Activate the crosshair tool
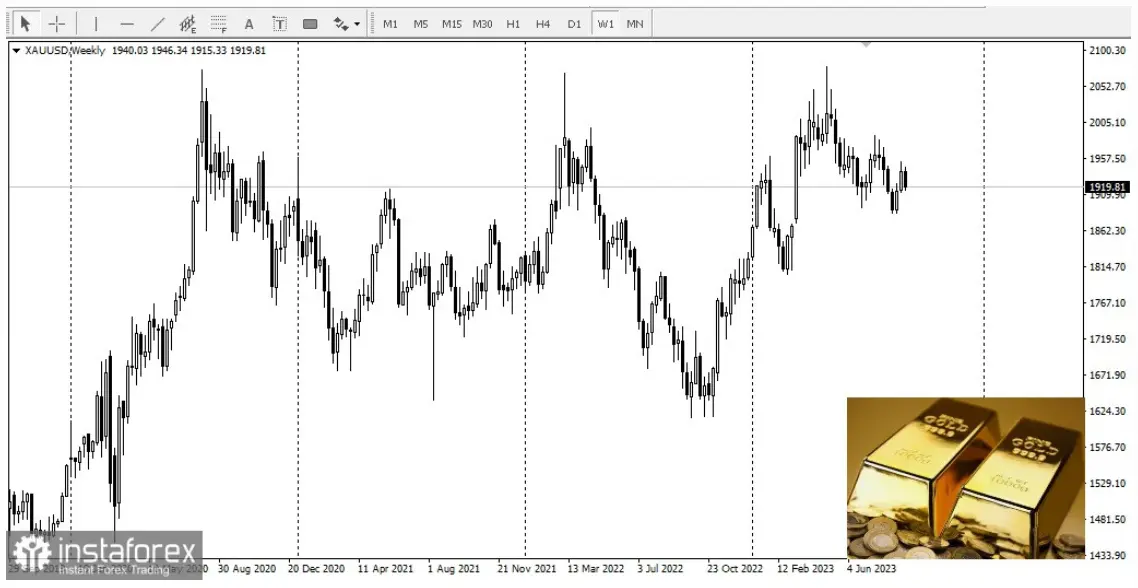This screenshot has width=1138, height=588. pos(58,23)
